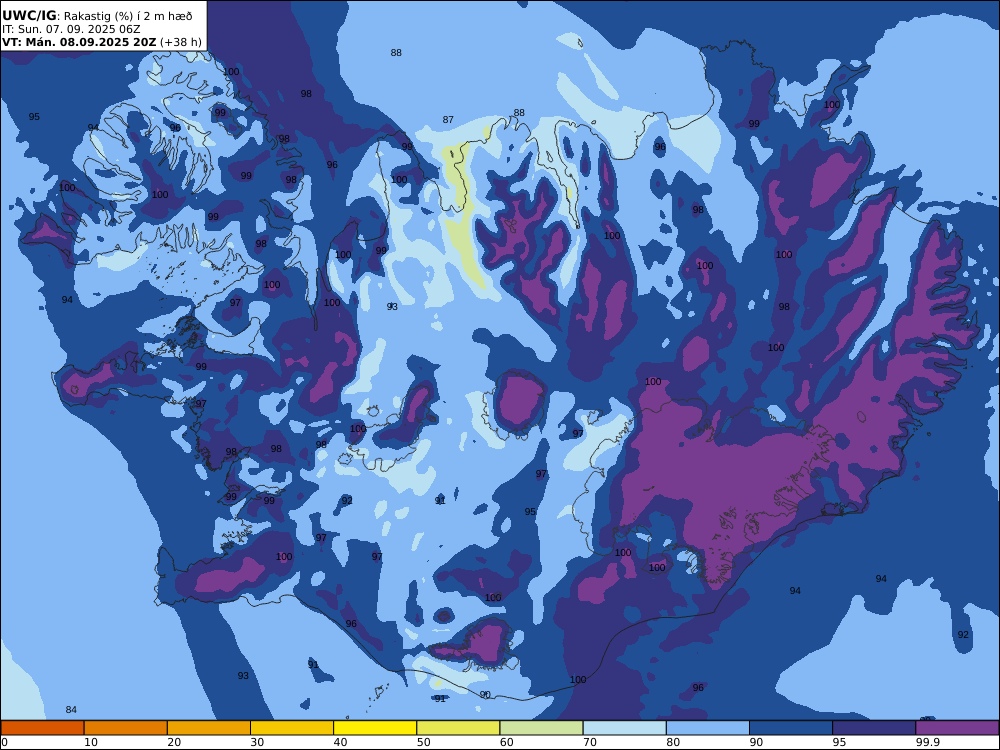Click the 'IT: Sun. 07. 09. 2025 06Z' line

coord(71,29)
